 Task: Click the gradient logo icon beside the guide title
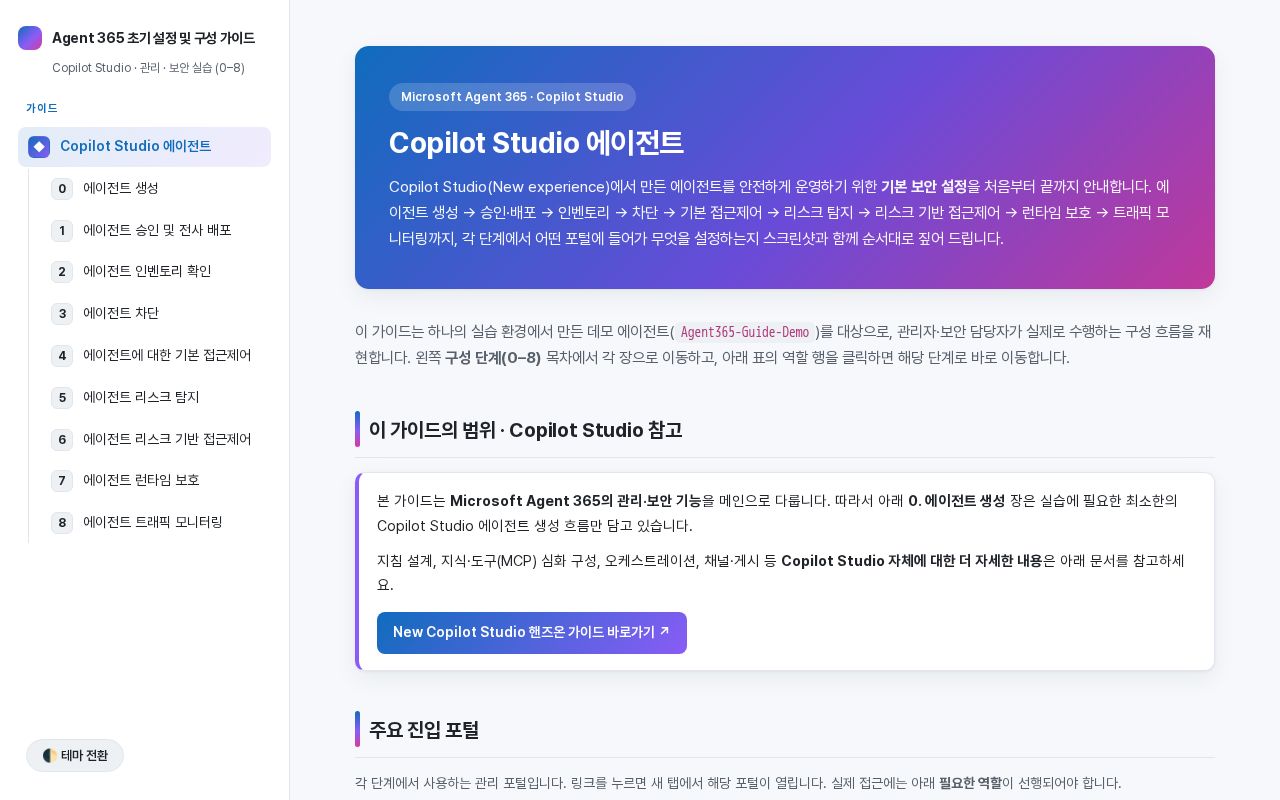(x=30, y=38)
